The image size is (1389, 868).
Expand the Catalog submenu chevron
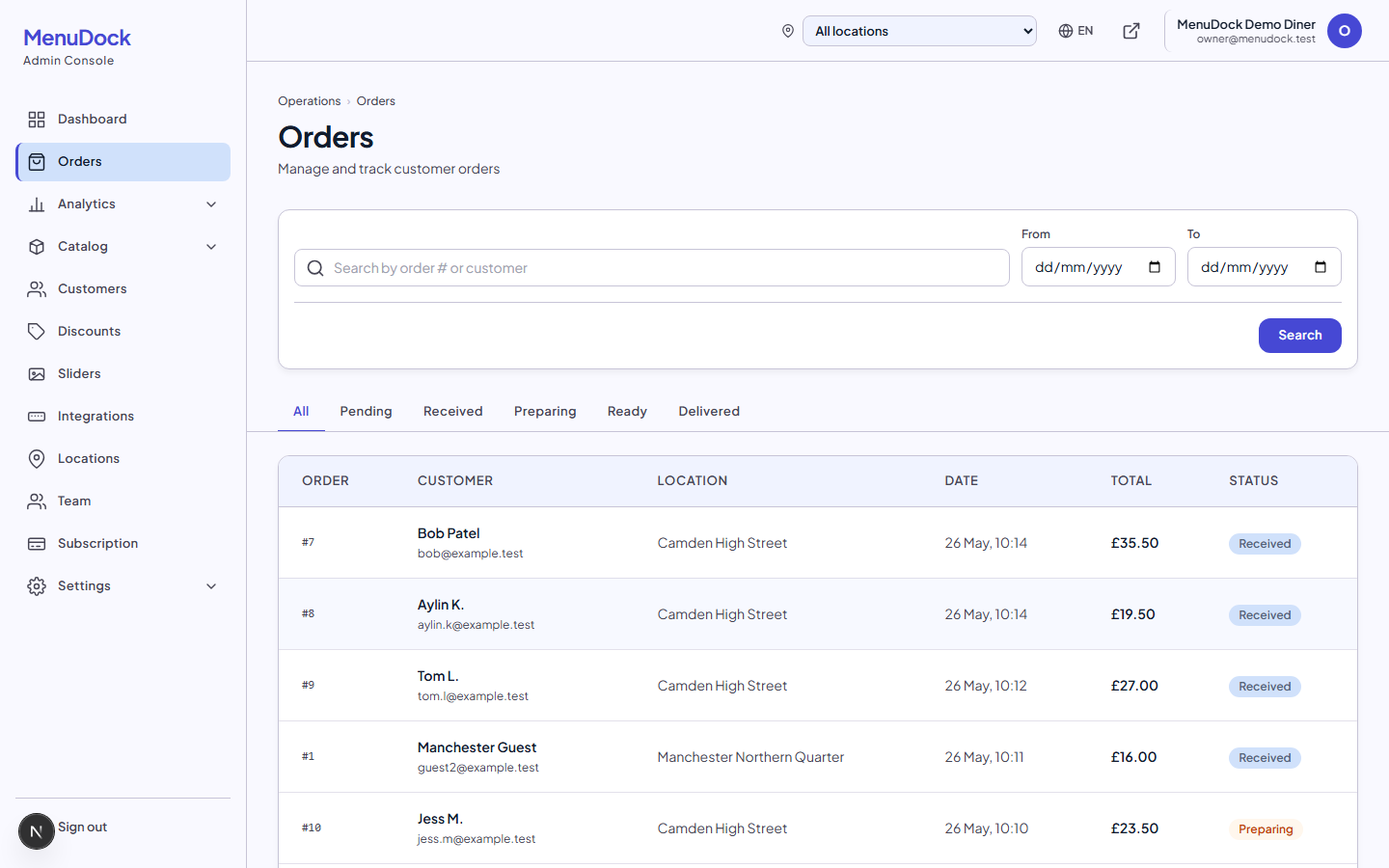211,247
